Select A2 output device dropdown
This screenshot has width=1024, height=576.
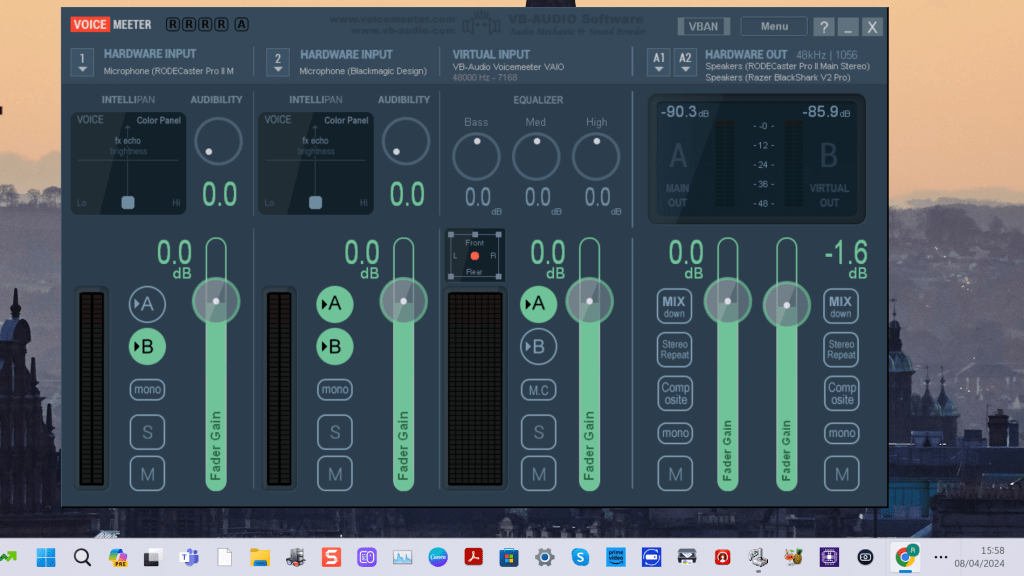pyautogui.click(x=685, y=62)
